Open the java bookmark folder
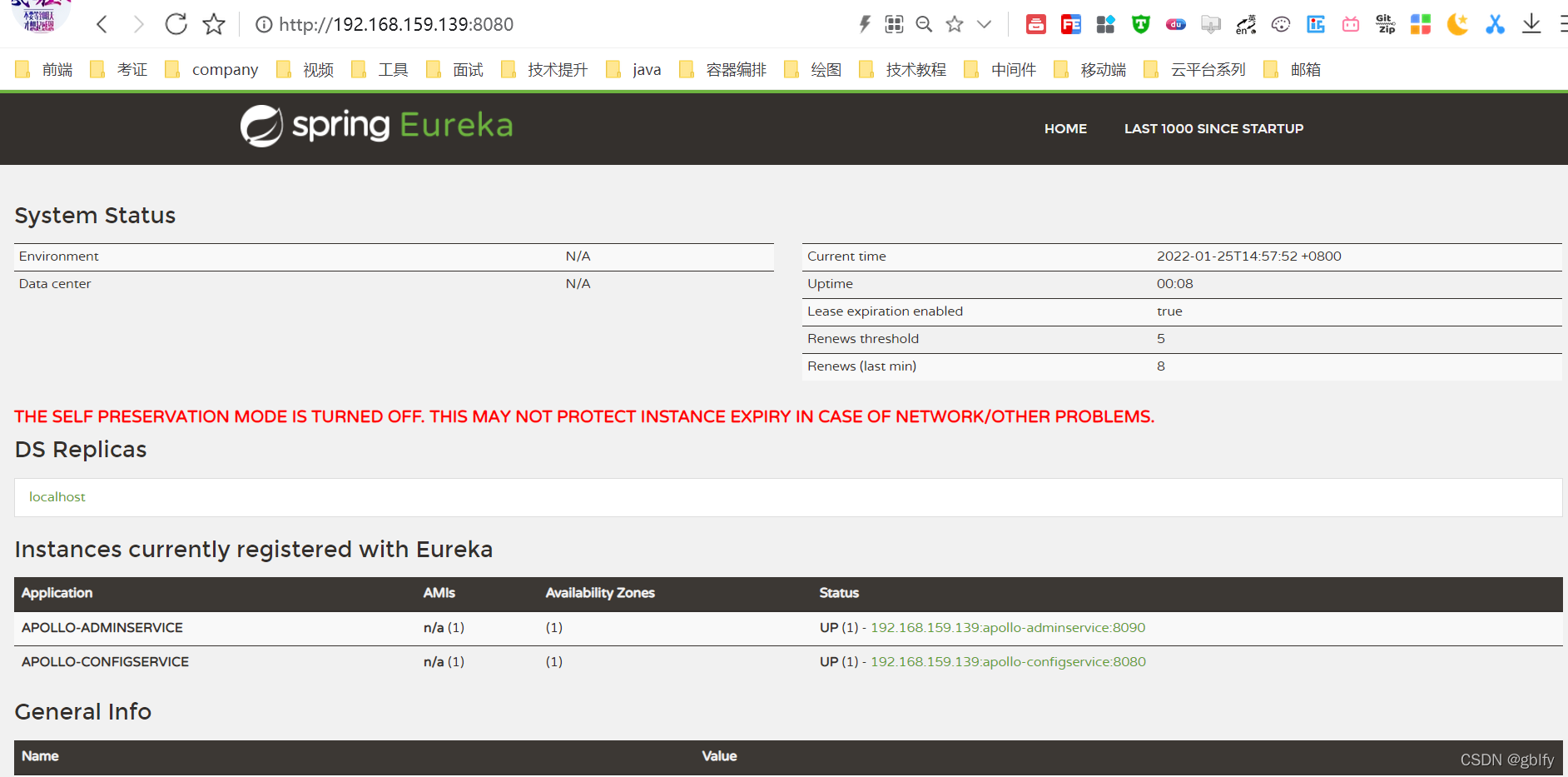This screenshot has width=1568, height=777. (634, 70)
